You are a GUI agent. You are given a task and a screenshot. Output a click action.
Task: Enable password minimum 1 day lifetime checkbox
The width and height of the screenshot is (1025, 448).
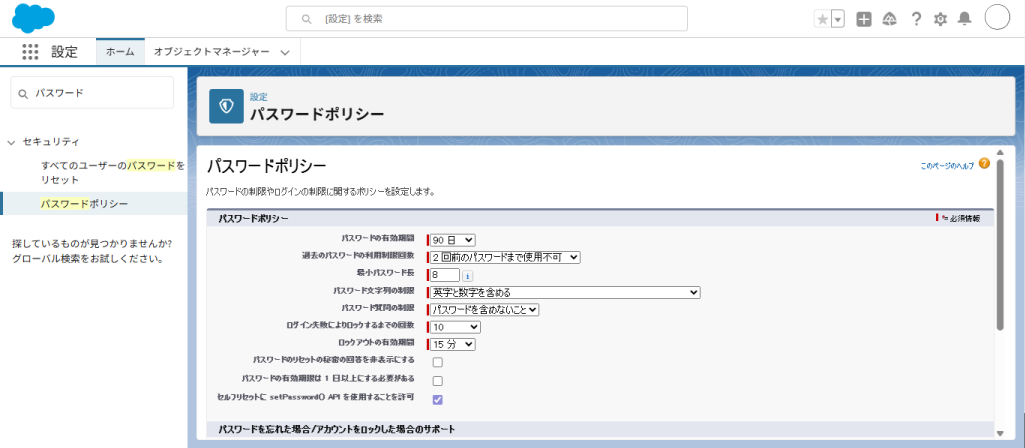tap(437, 381)
